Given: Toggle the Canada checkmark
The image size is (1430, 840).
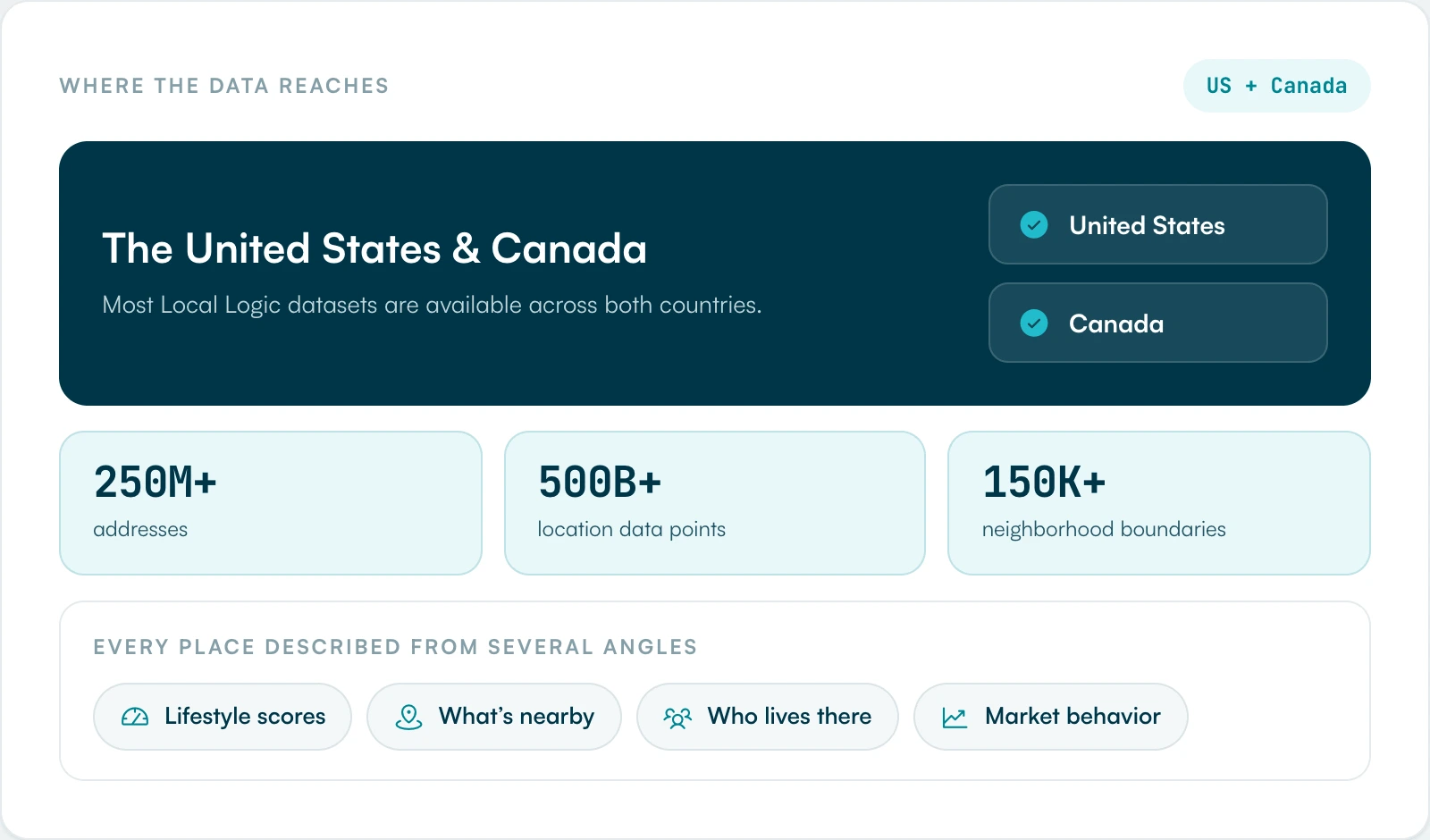Looking at the screenshot, I should pyautogui.click(x=1034, y=323).
